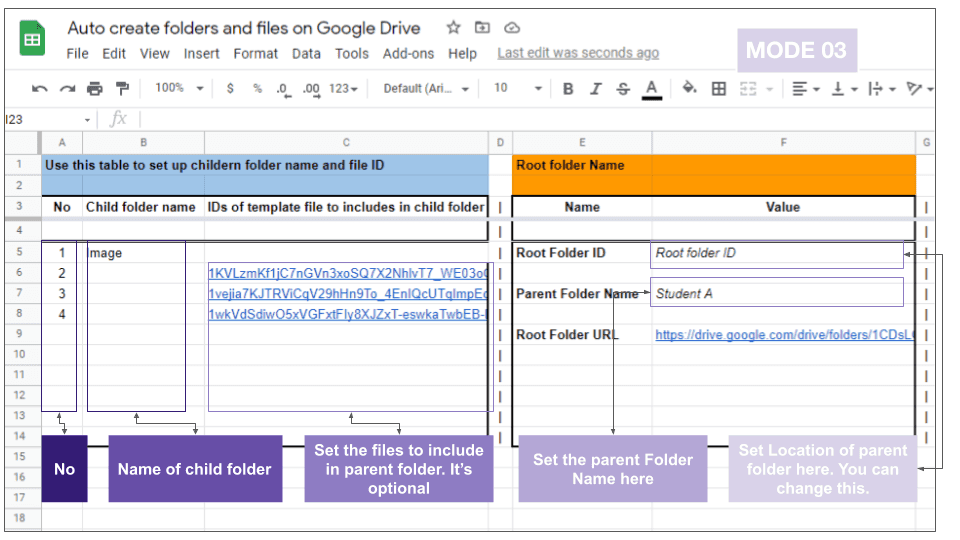The height and width of the screenshot is (540, 960).
Task: Open the Format menu
Action: (256, 54)
